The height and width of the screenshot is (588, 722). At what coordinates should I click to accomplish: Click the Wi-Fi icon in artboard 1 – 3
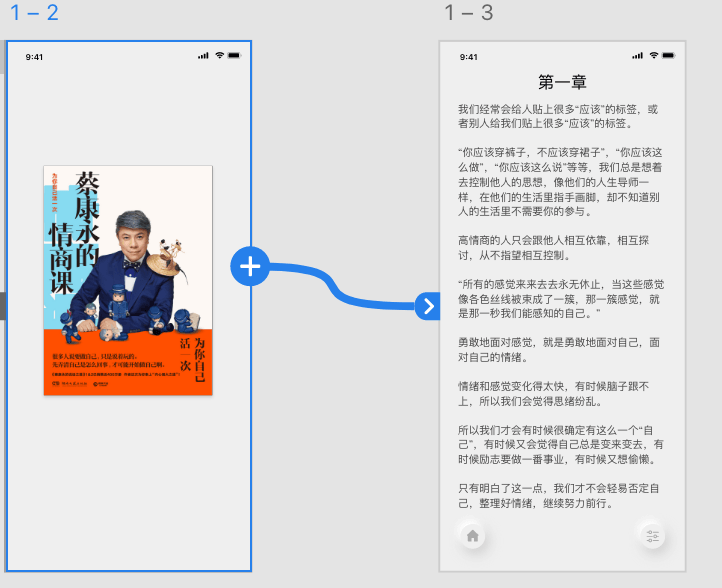[653, 56]
